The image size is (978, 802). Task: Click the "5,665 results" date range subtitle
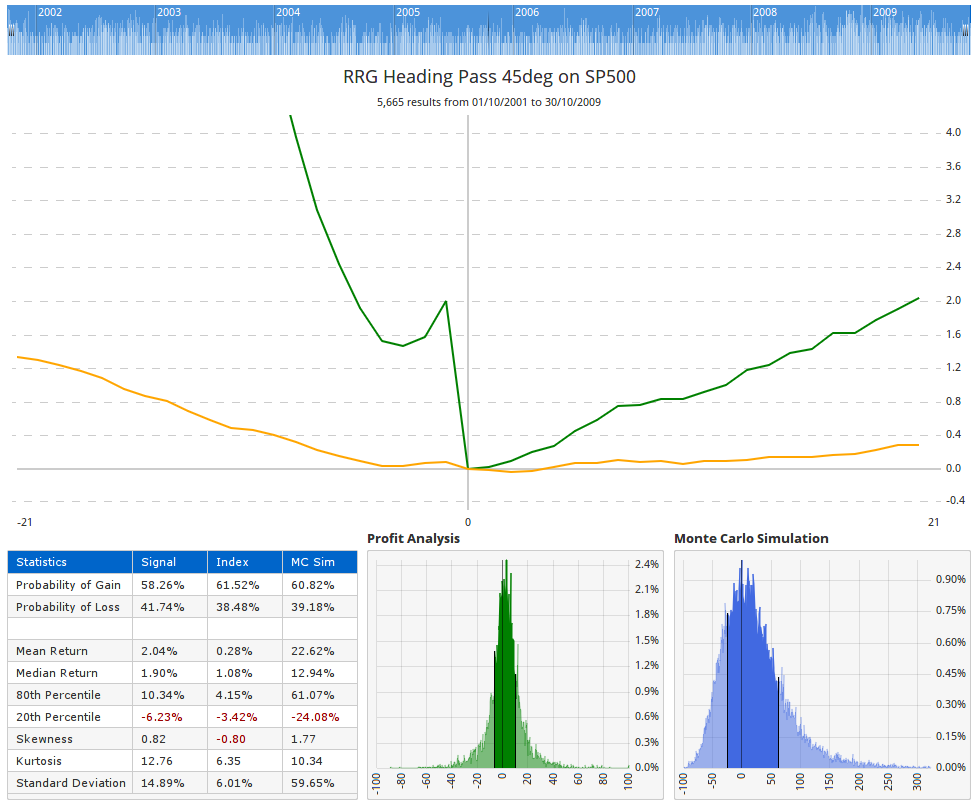point(489,102)
